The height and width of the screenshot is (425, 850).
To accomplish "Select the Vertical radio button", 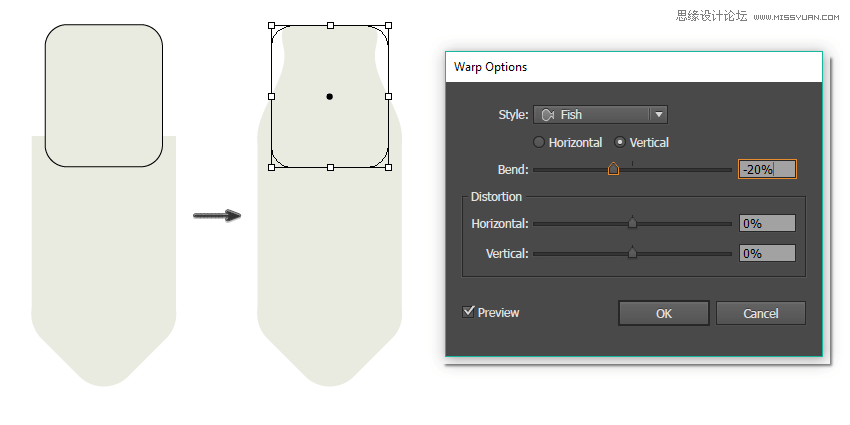I will (x=620, y=143).
